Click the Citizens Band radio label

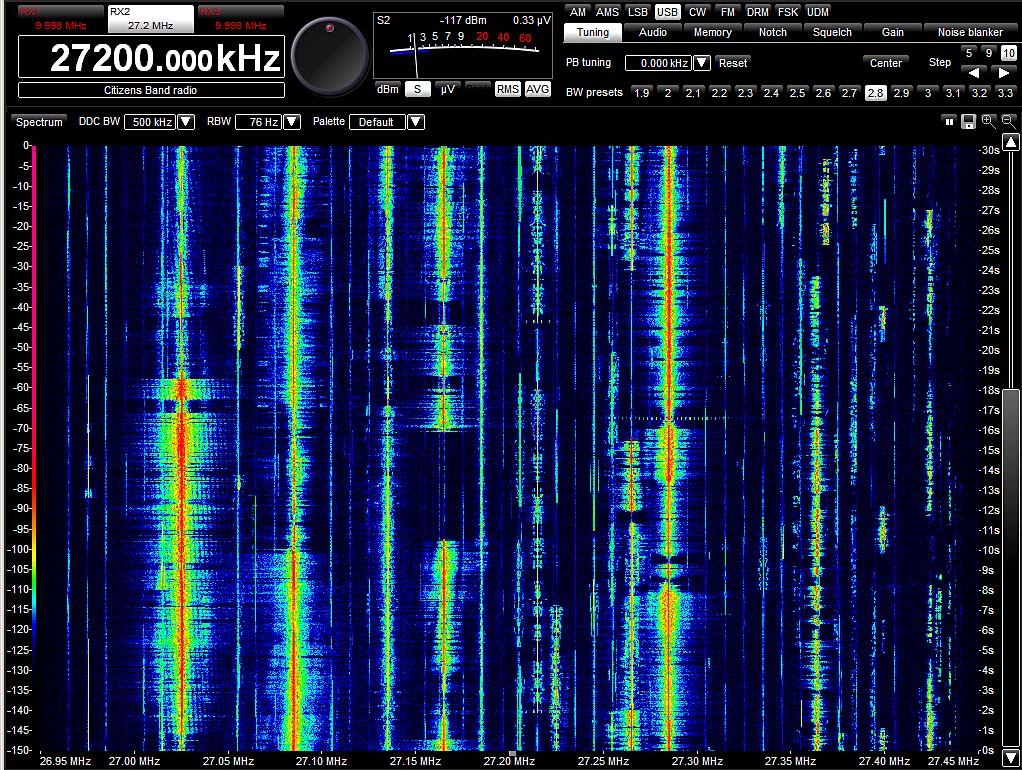[x=151, y=90]
